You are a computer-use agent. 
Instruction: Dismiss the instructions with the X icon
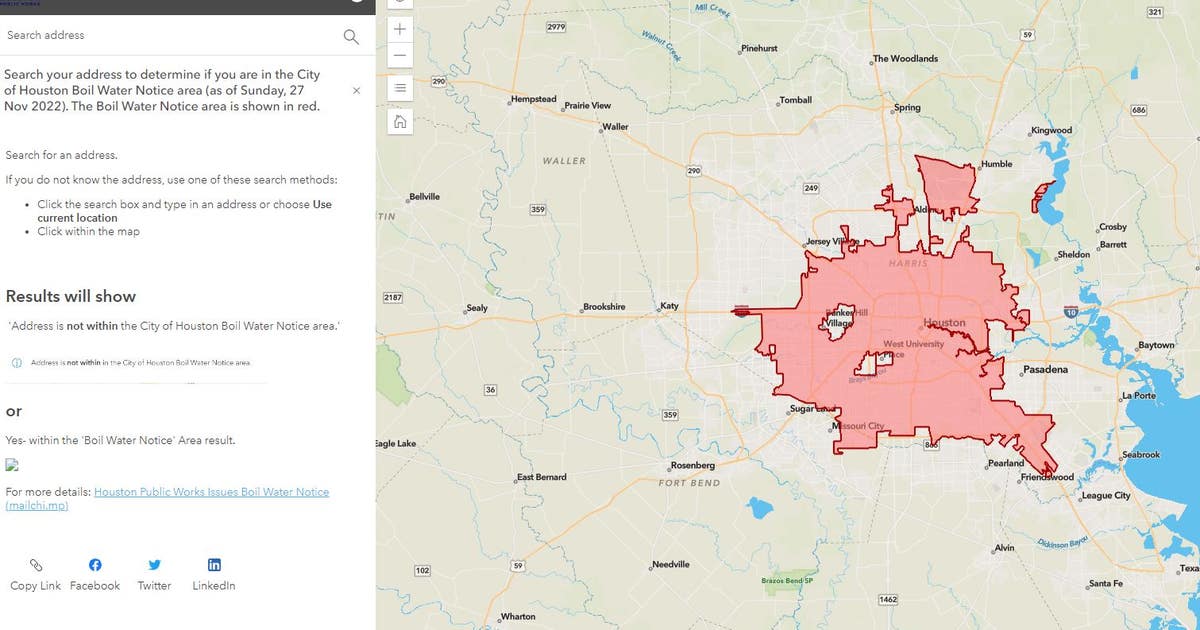click(x=357, y=90)
